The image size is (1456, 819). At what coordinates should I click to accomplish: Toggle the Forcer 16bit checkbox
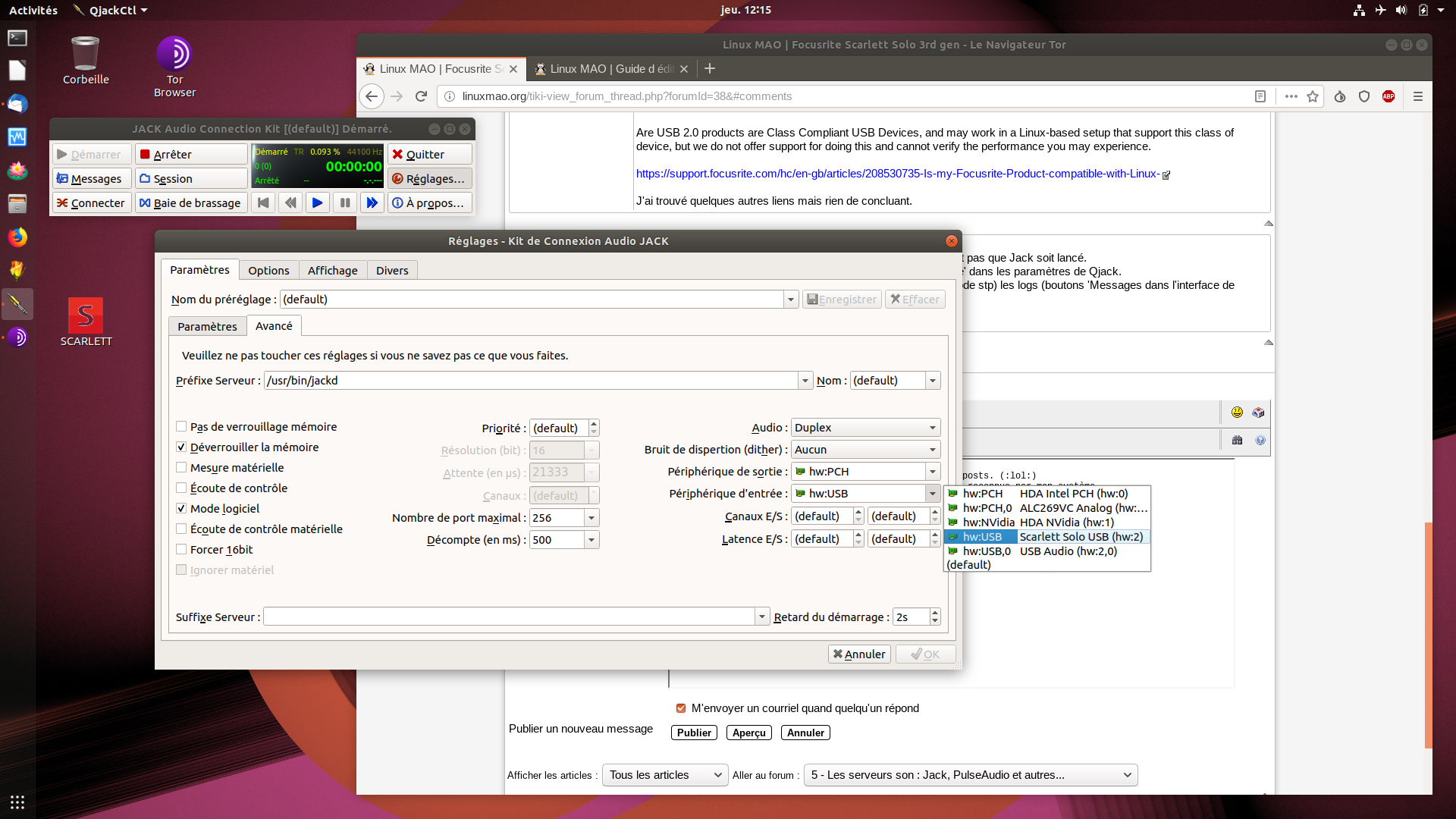coord(181,550)
